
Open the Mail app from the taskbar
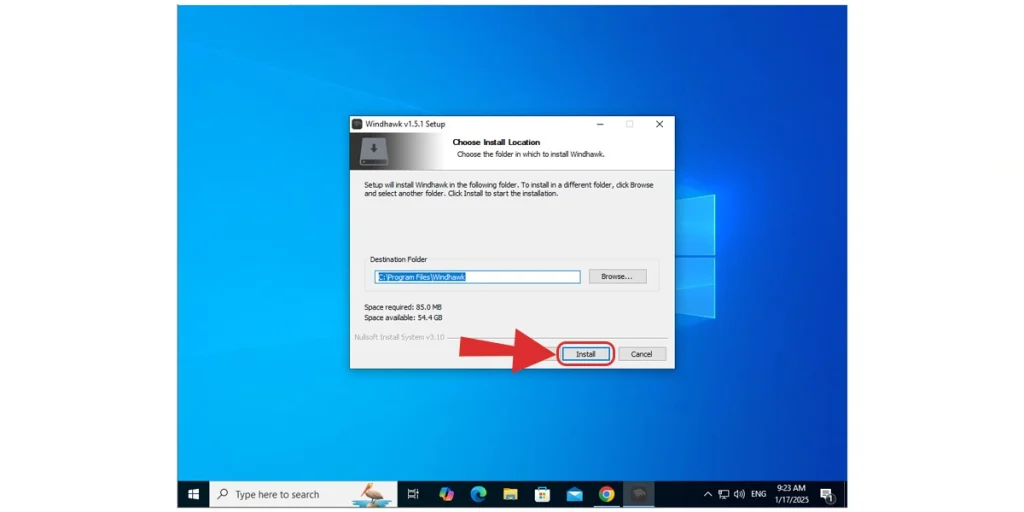click(574, 494)
